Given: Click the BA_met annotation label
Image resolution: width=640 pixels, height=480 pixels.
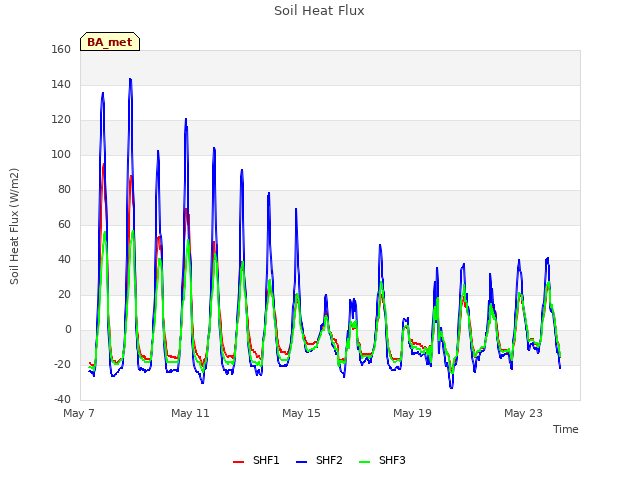Looking at the screenshot, I should coord(110,42).
